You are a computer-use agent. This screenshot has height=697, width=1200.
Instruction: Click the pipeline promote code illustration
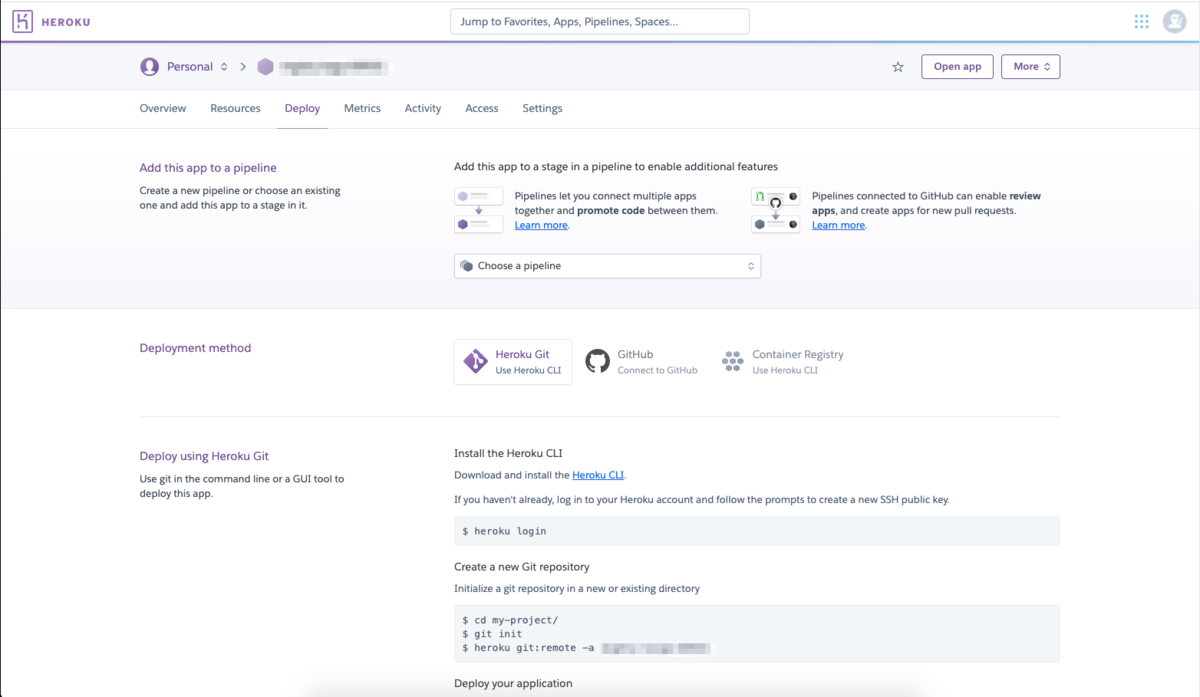479,210
